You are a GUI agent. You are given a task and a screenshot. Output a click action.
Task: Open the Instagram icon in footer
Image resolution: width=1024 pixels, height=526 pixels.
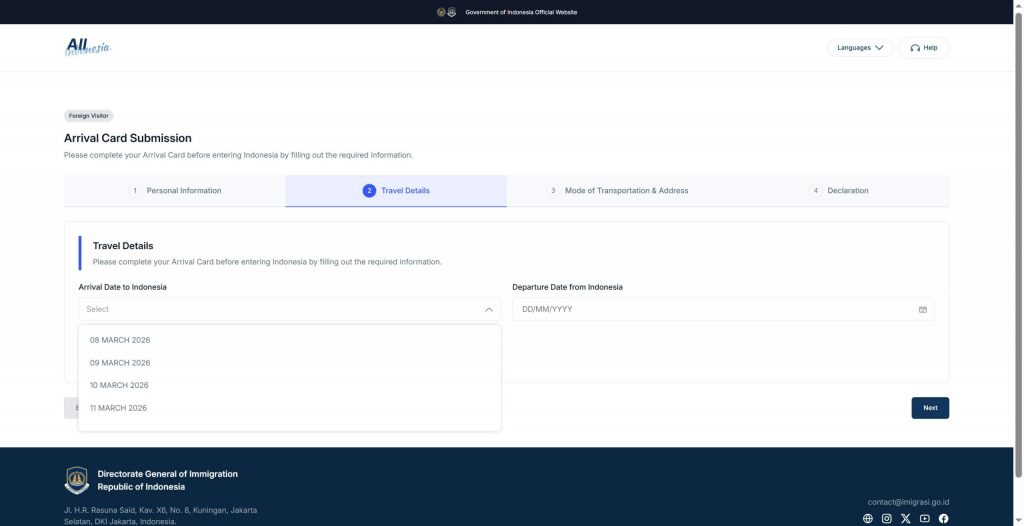[x=886, y=518]
